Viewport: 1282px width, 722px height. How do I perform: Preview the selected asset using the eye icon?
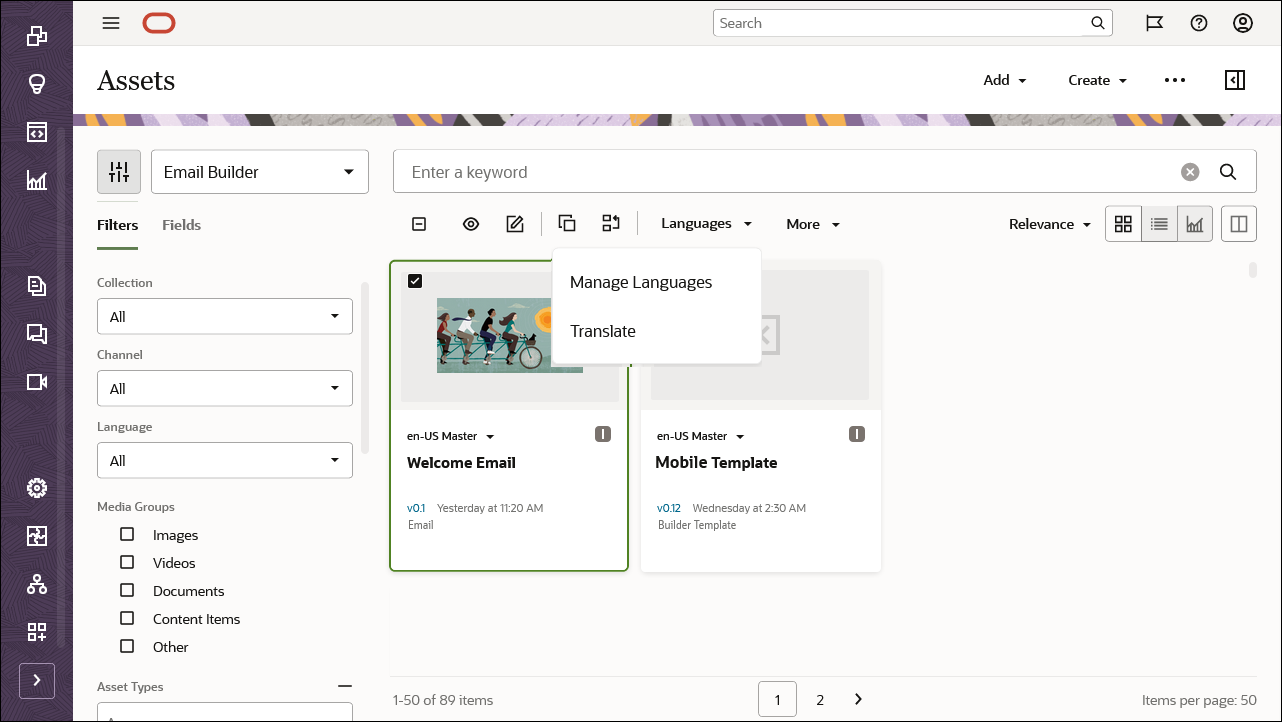click(x=470, y=223)
